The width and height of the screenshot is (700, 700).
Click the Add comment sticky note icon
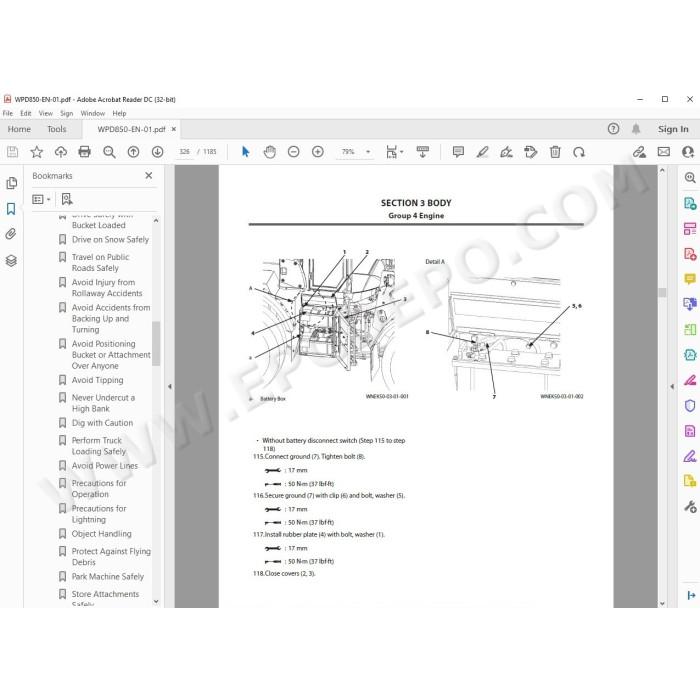tap(458, 152)
